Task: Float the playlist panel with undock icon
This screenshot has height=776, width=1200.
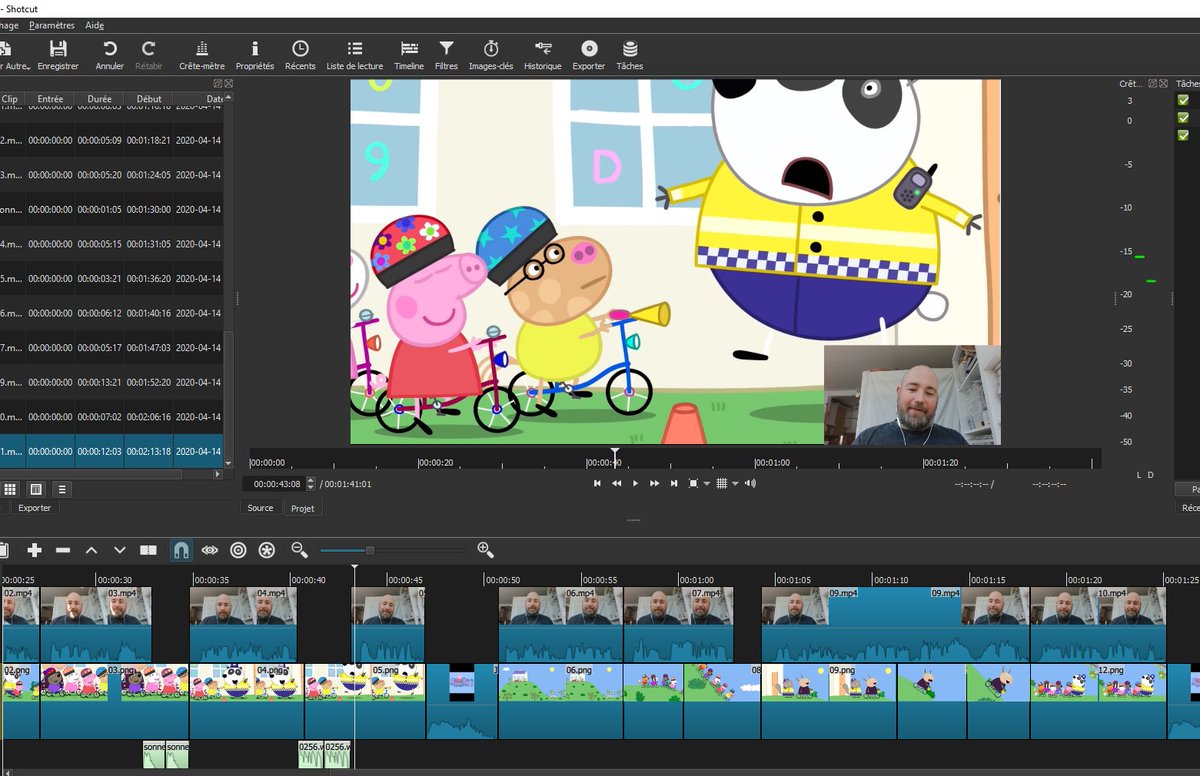Action: pos(218,83)
